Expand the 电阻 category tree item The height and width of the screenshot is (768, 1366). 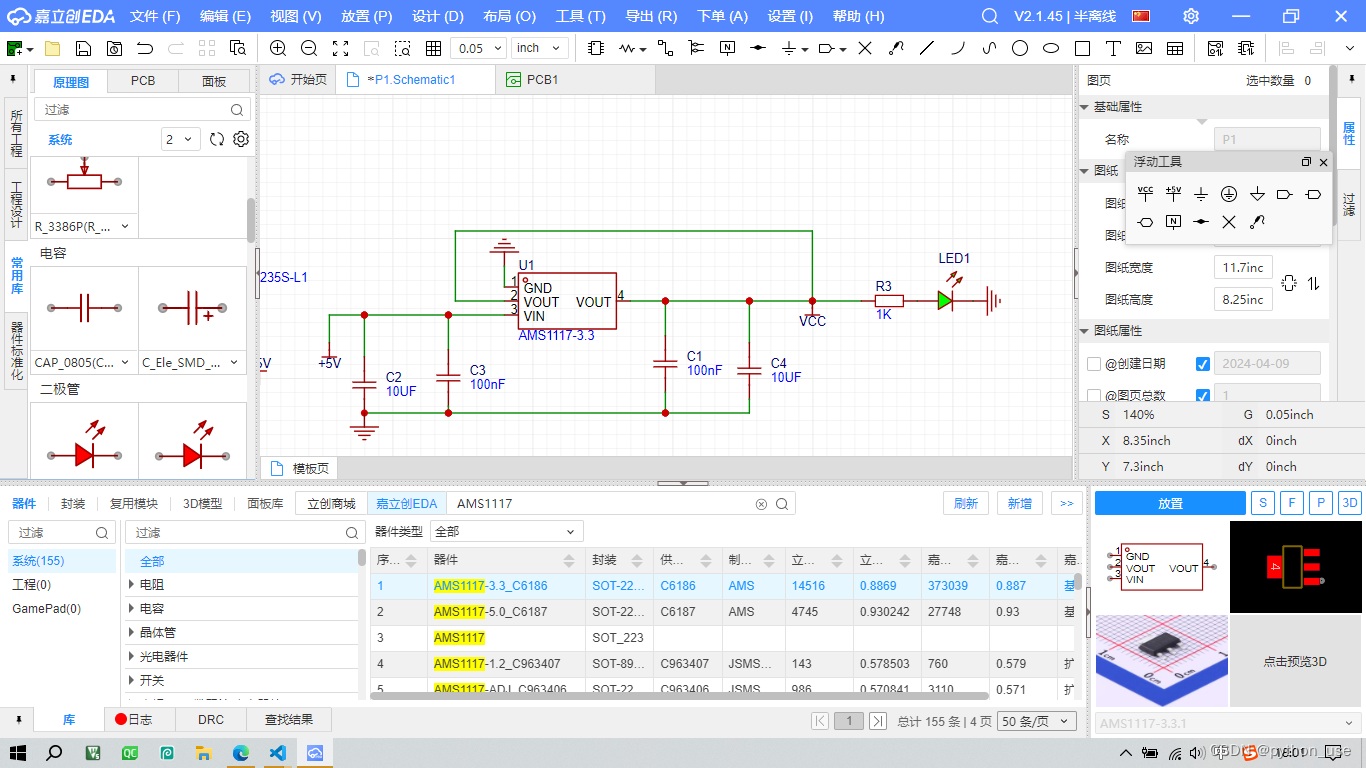132,584
